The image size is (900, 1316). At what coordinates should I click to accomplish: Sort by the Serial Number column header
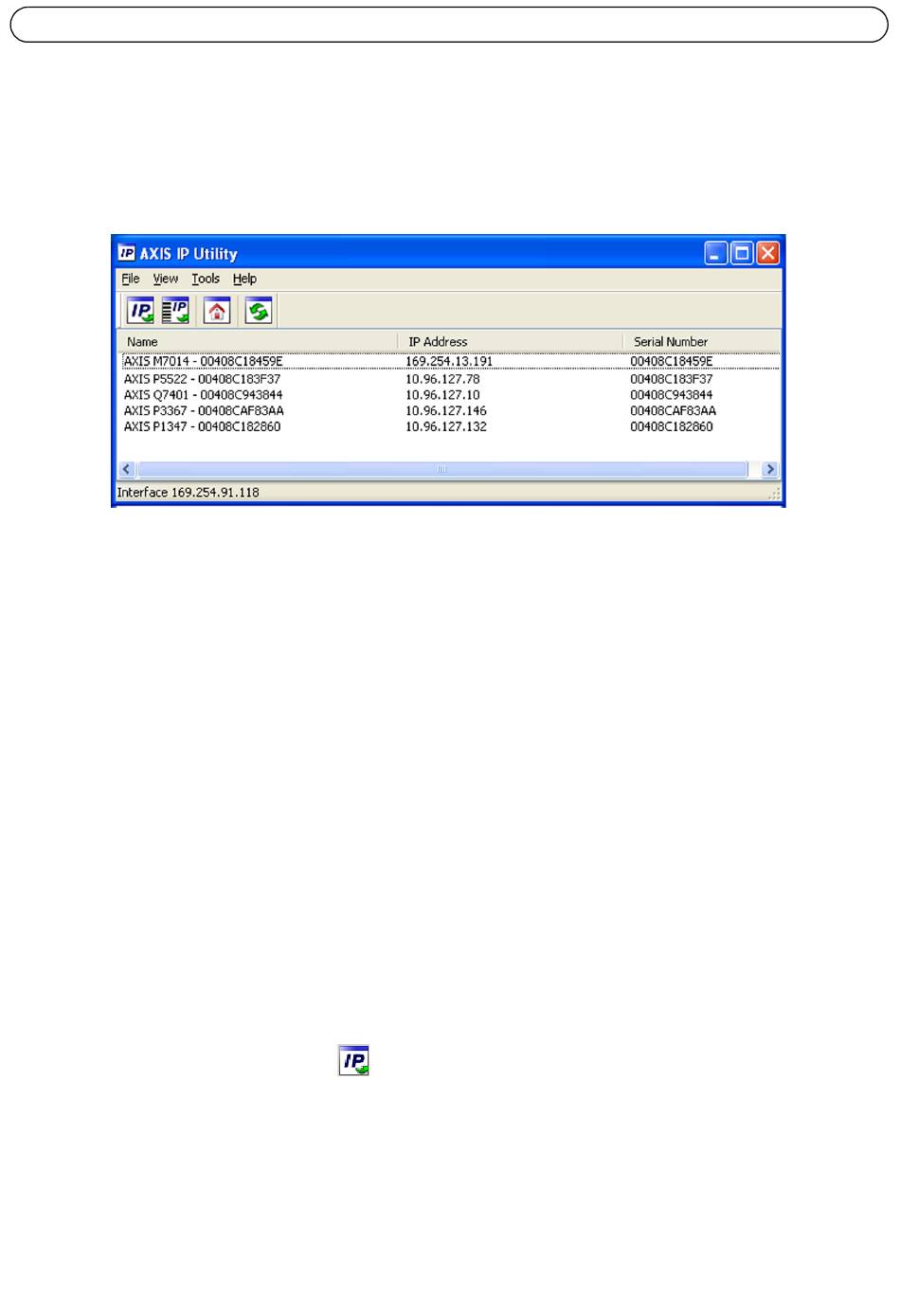(x=702, y=342)
